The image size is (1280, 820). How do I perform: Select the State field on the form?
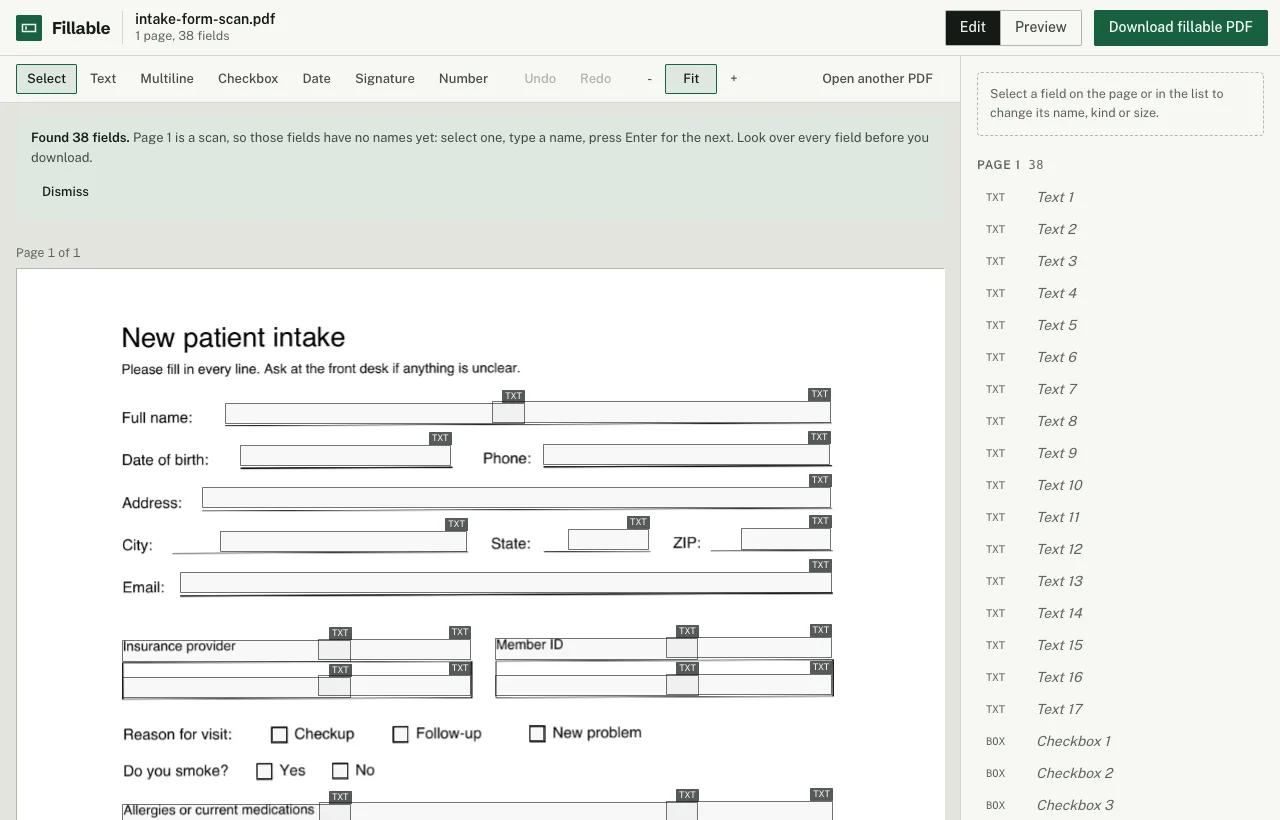(x=608, y=539)
